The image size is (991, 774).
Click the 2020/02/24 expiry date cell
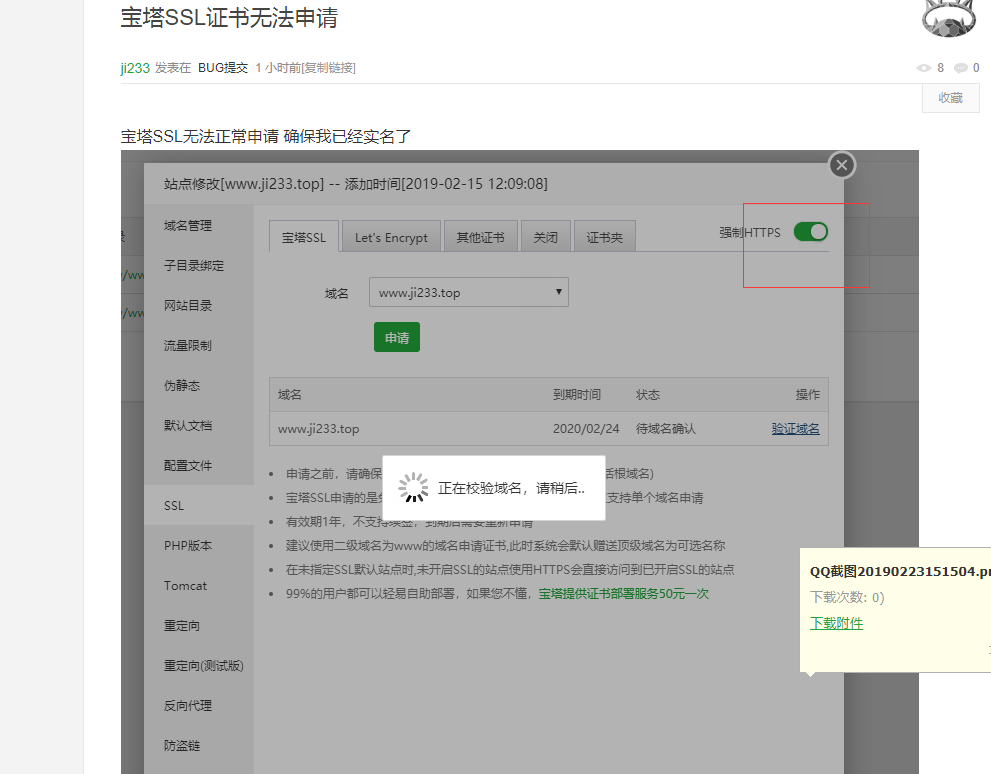point(586,428)
